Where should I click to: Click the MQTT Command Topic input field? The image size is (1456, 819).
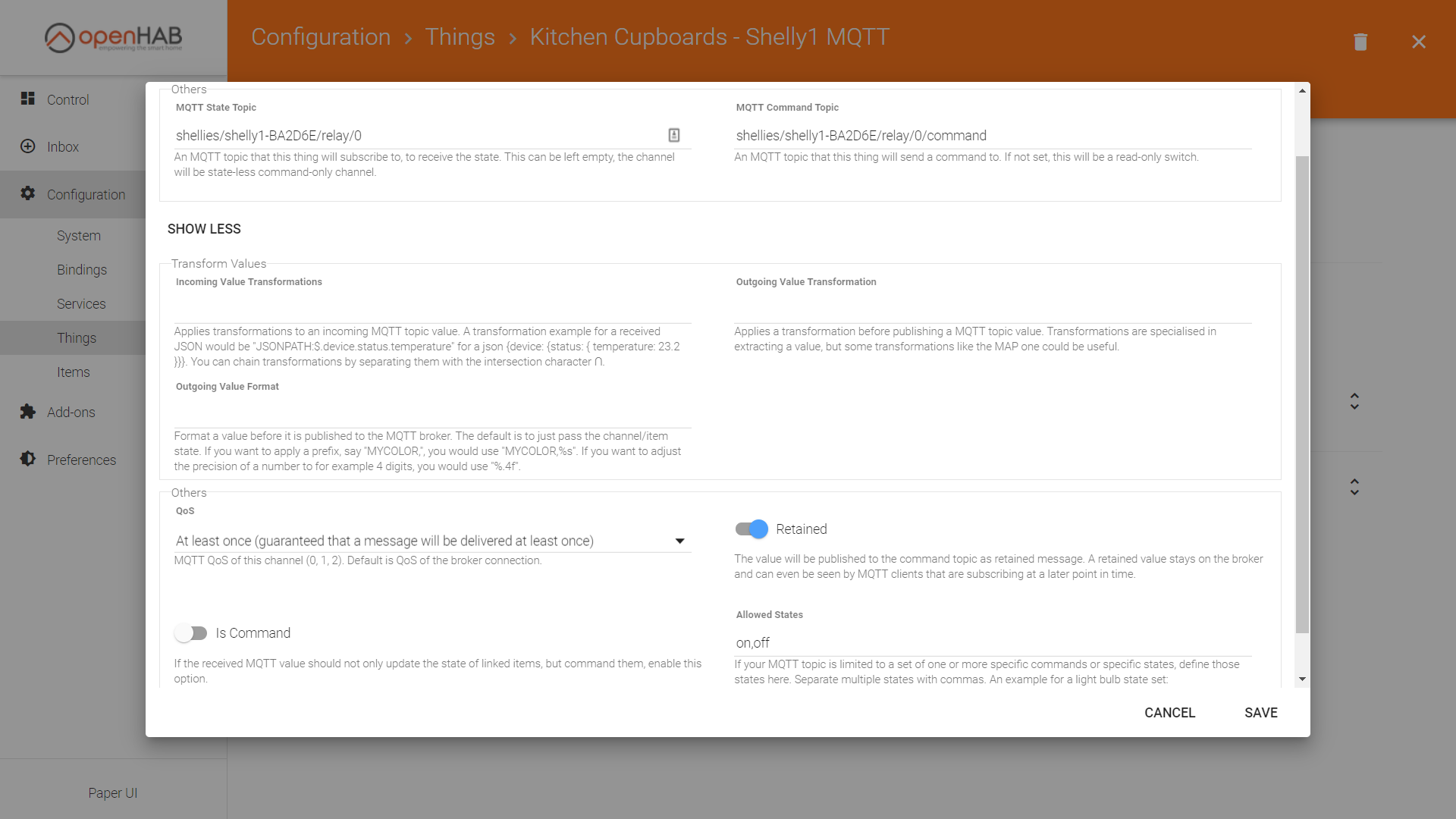(x=993, y=136)
